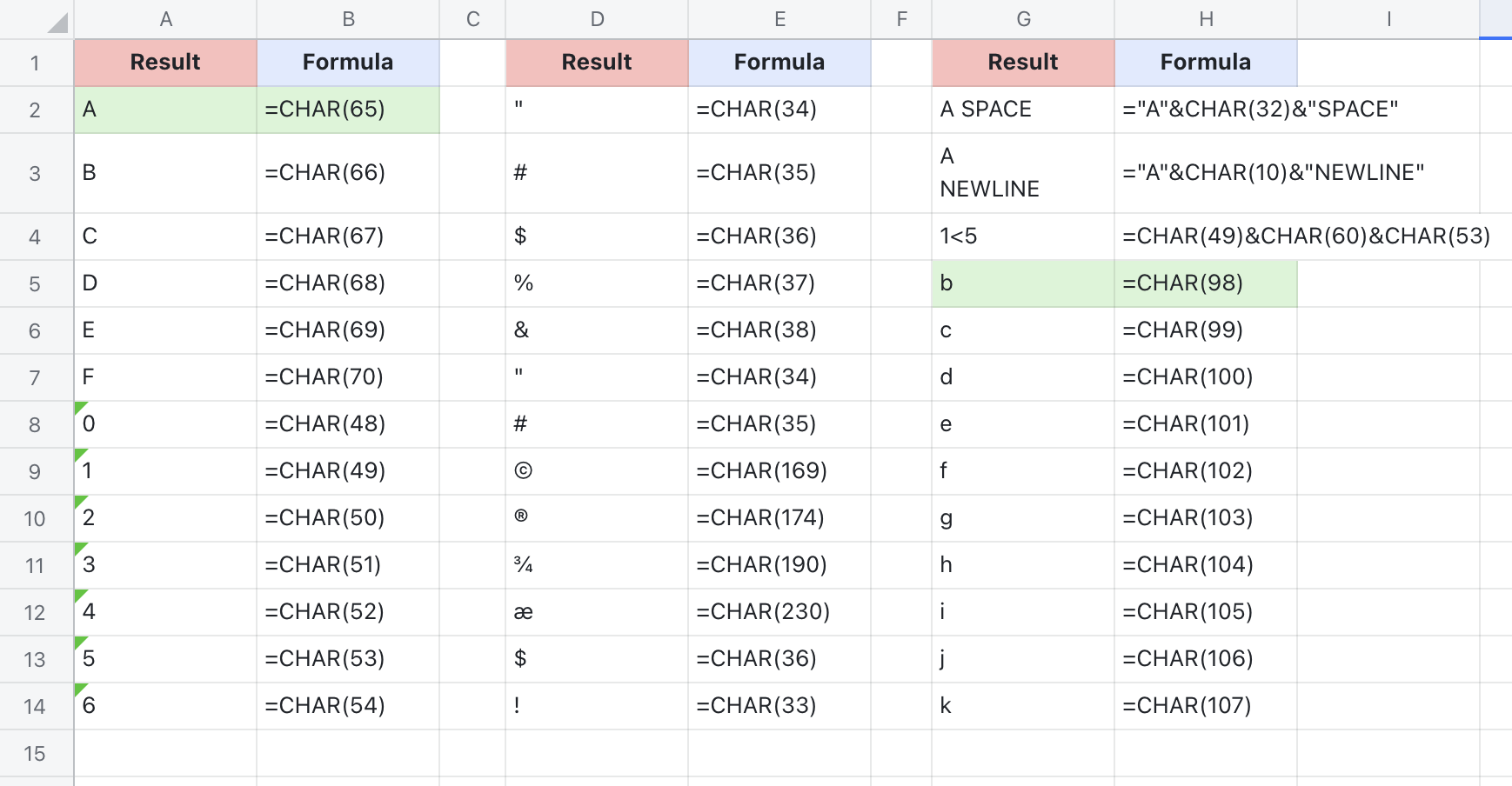Click the green error indicator on cell A8
Screen dimensions: 1512x786
tap(80, 407)
